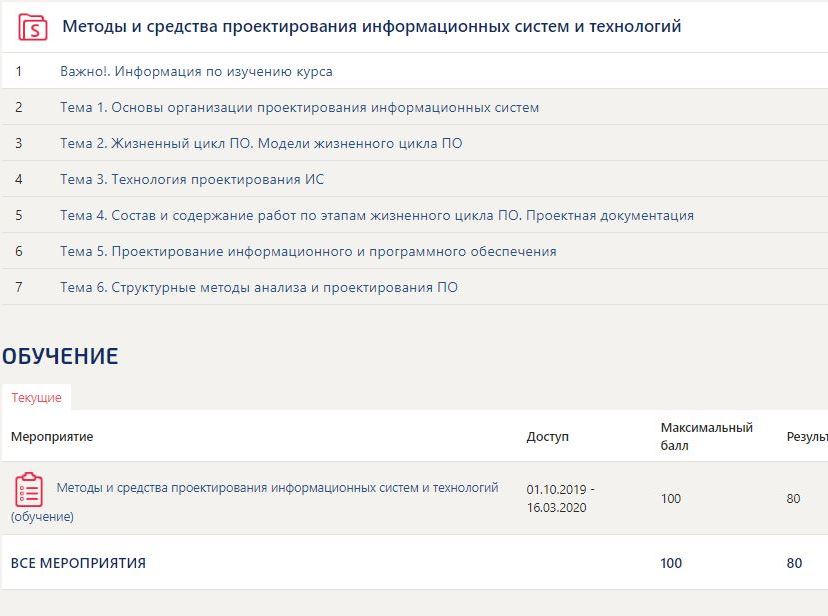Select Тема 3 Технология проектирования ИС
This screenshot has width=828, height=616.
[x=192, y=180]
